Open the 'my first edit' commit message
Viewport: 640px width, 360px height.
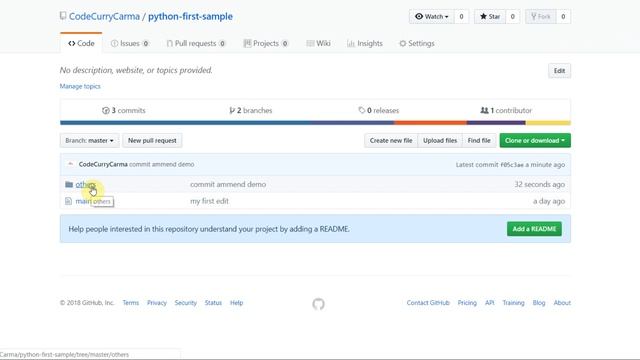209,201
